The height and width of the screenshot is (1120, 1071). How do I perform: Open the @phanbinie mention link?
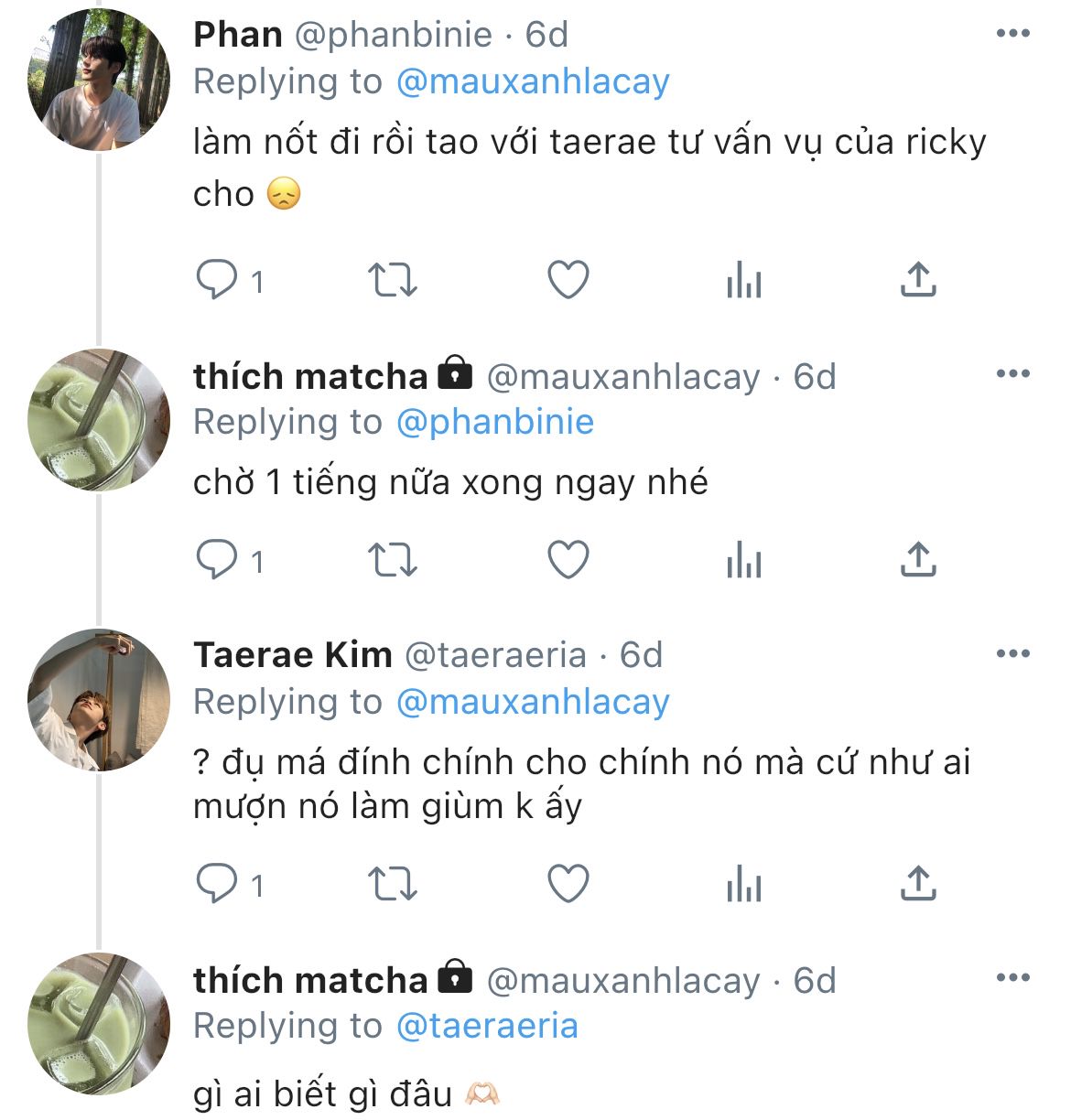[x=495, y=422]
